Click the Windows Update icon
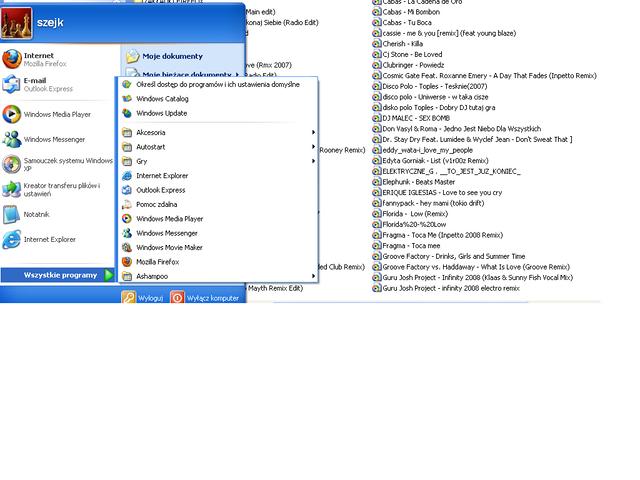Screen dimensions: 640x480 [127, 113]
